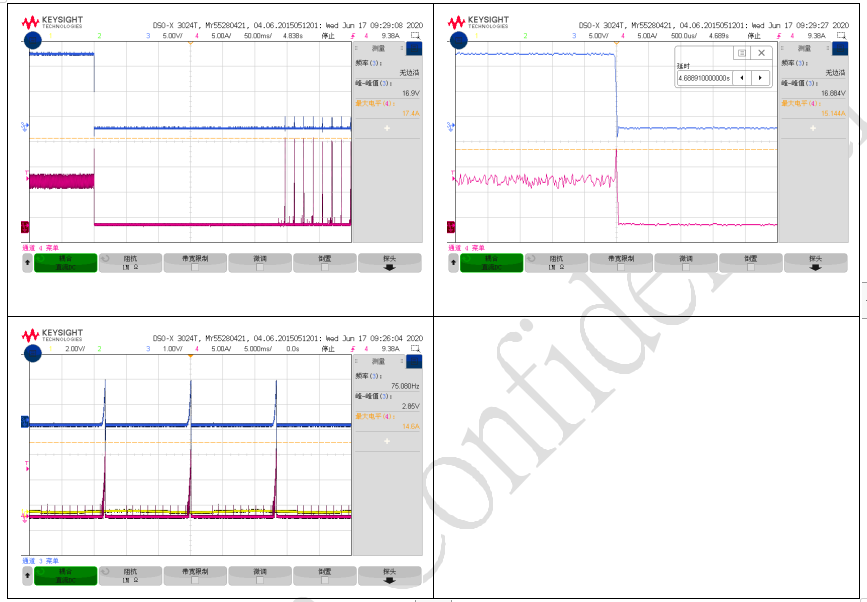
Task: Open the blue main menu button in 09:26:04 capture
Action: [33, 354]
